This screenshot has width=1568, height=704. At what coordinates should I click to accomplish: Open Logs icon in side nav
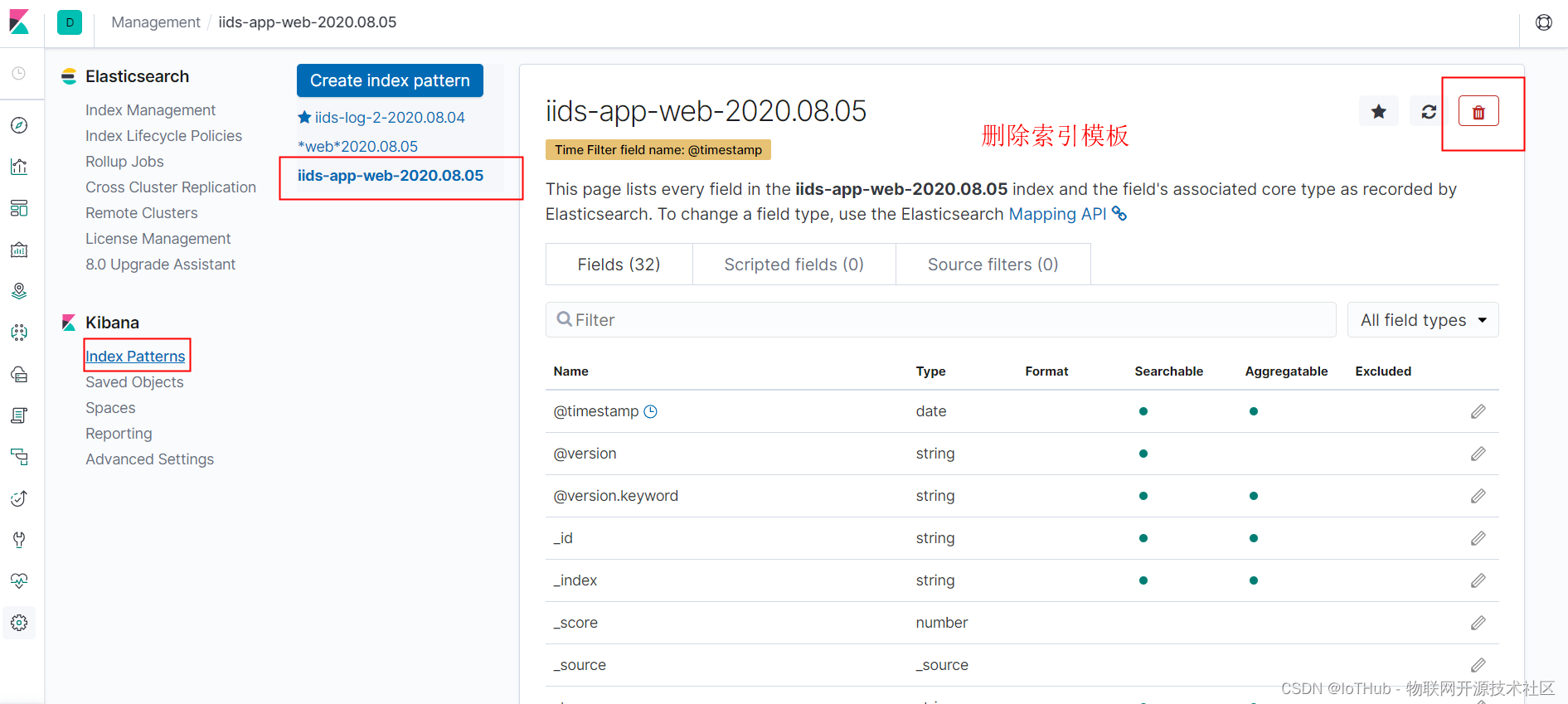(19, 415)
